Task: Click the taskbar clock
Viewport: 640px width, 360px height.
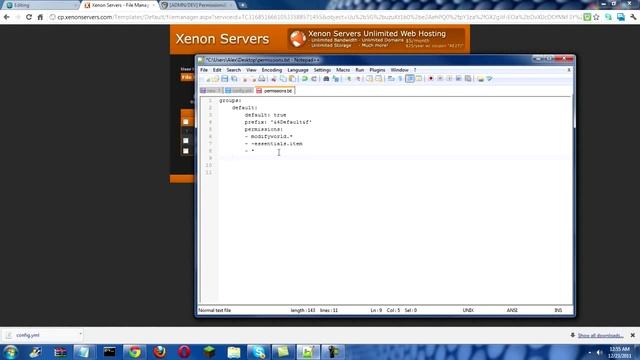Action: (619, 352)
